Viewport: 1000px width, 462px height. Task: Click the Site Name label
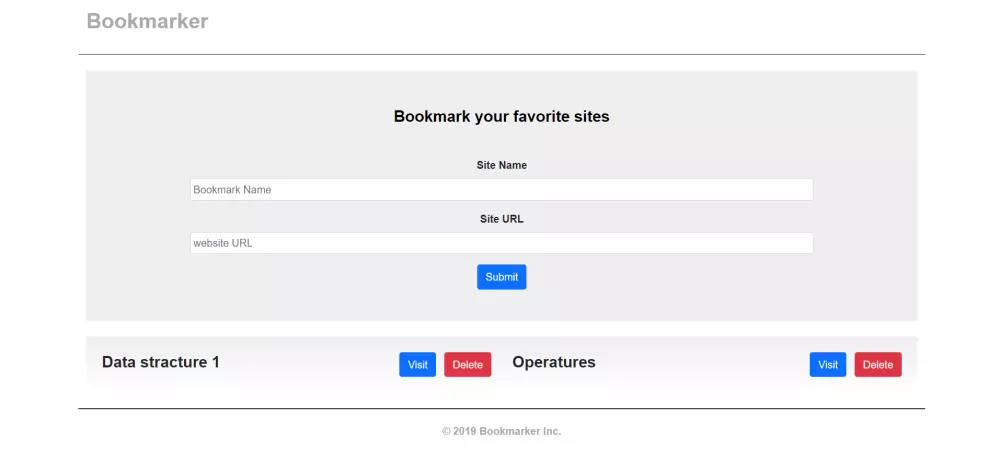pos(501,165)
